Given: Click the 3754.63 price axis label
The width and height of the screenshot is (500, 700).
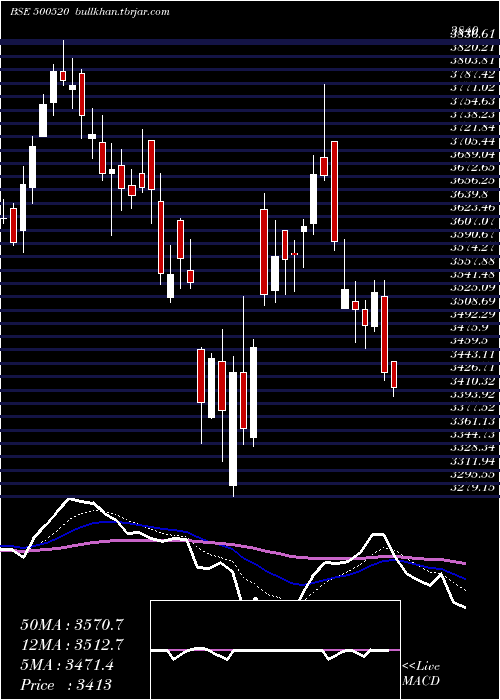Looking at the screenshot, I should pyautogui.click(x=472, y=100).
